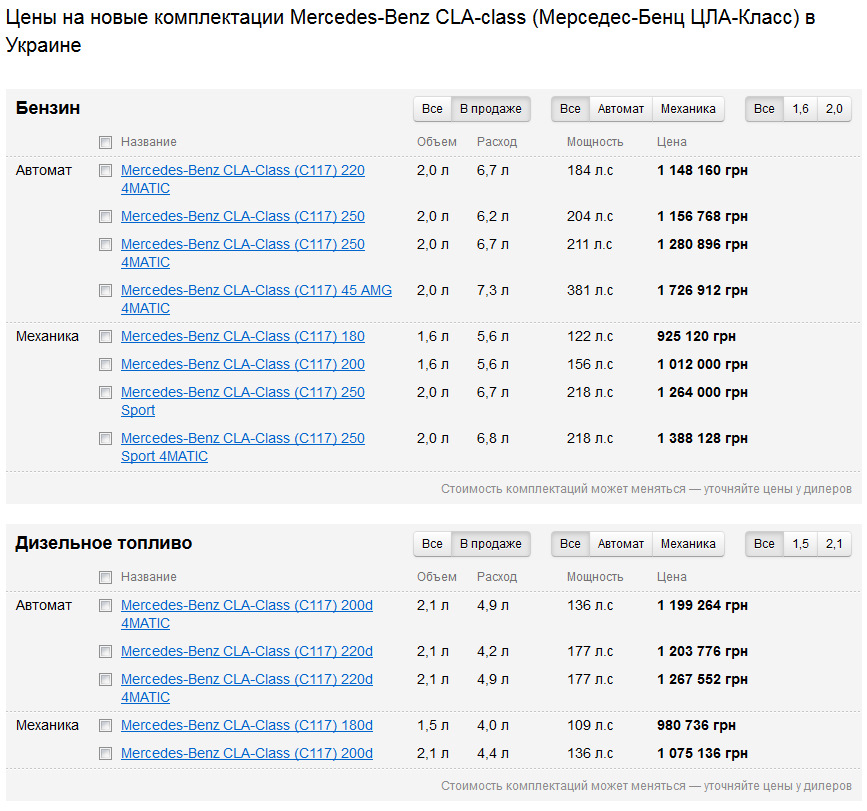Select 'Автомат' filter in diesel section
The image size is (867, 811).
pos(621,544)
